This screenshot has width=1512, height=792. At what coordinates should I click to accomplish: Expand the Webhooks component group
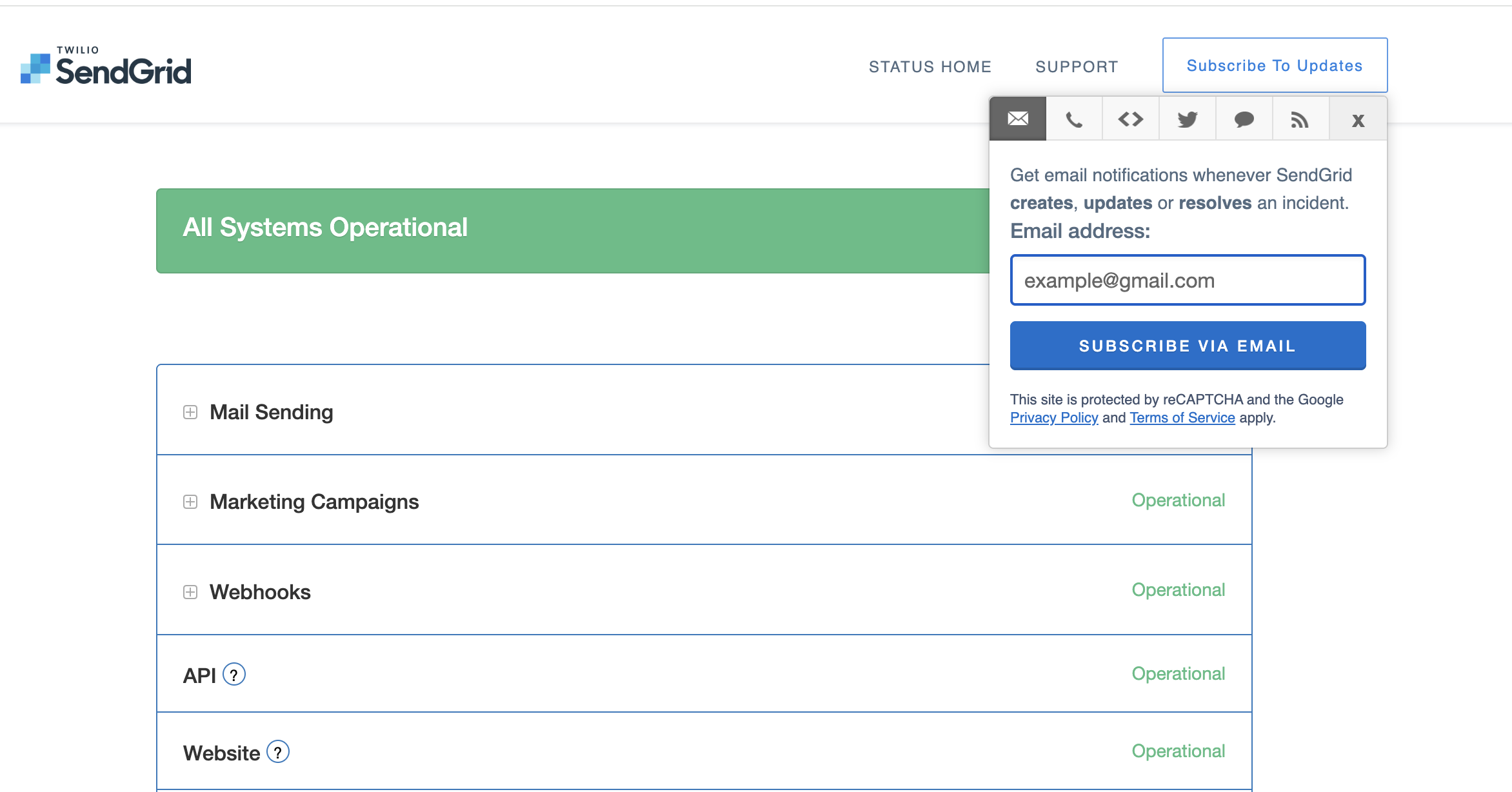coord(190,592)
